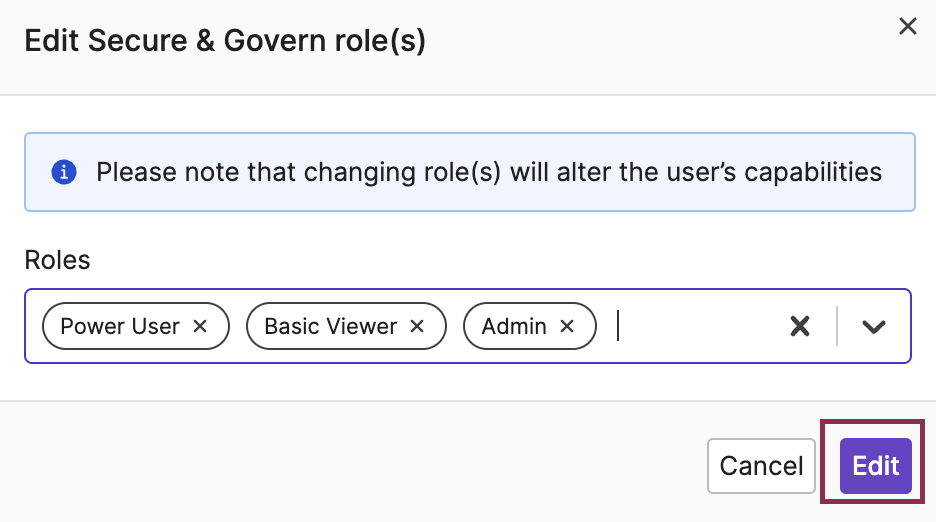Select the Admin chip label

514,326
